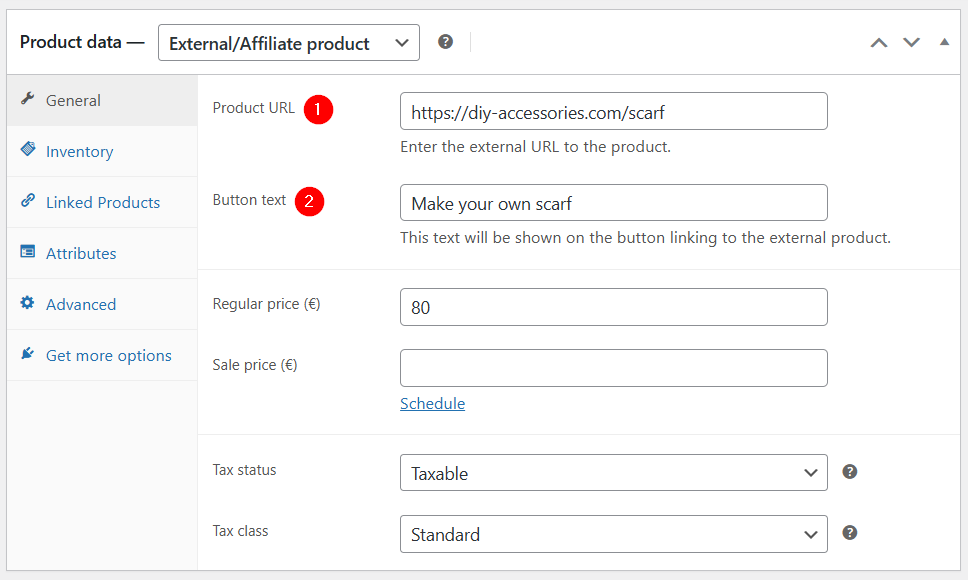Click the Advanced gear icon
968x580 pixels.
[27, 302]
